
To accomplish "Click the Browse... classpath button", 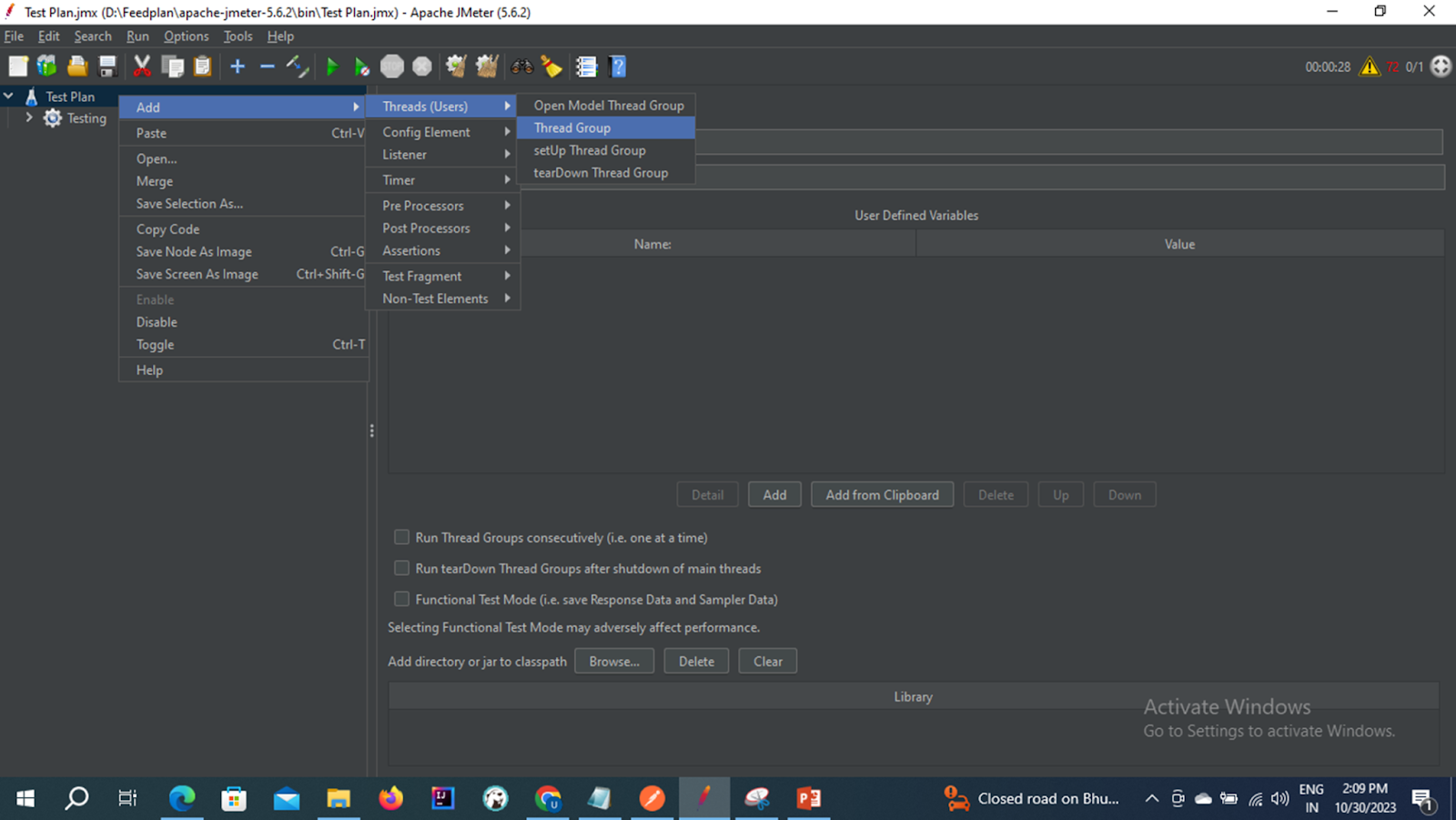I will coord(614,662).
